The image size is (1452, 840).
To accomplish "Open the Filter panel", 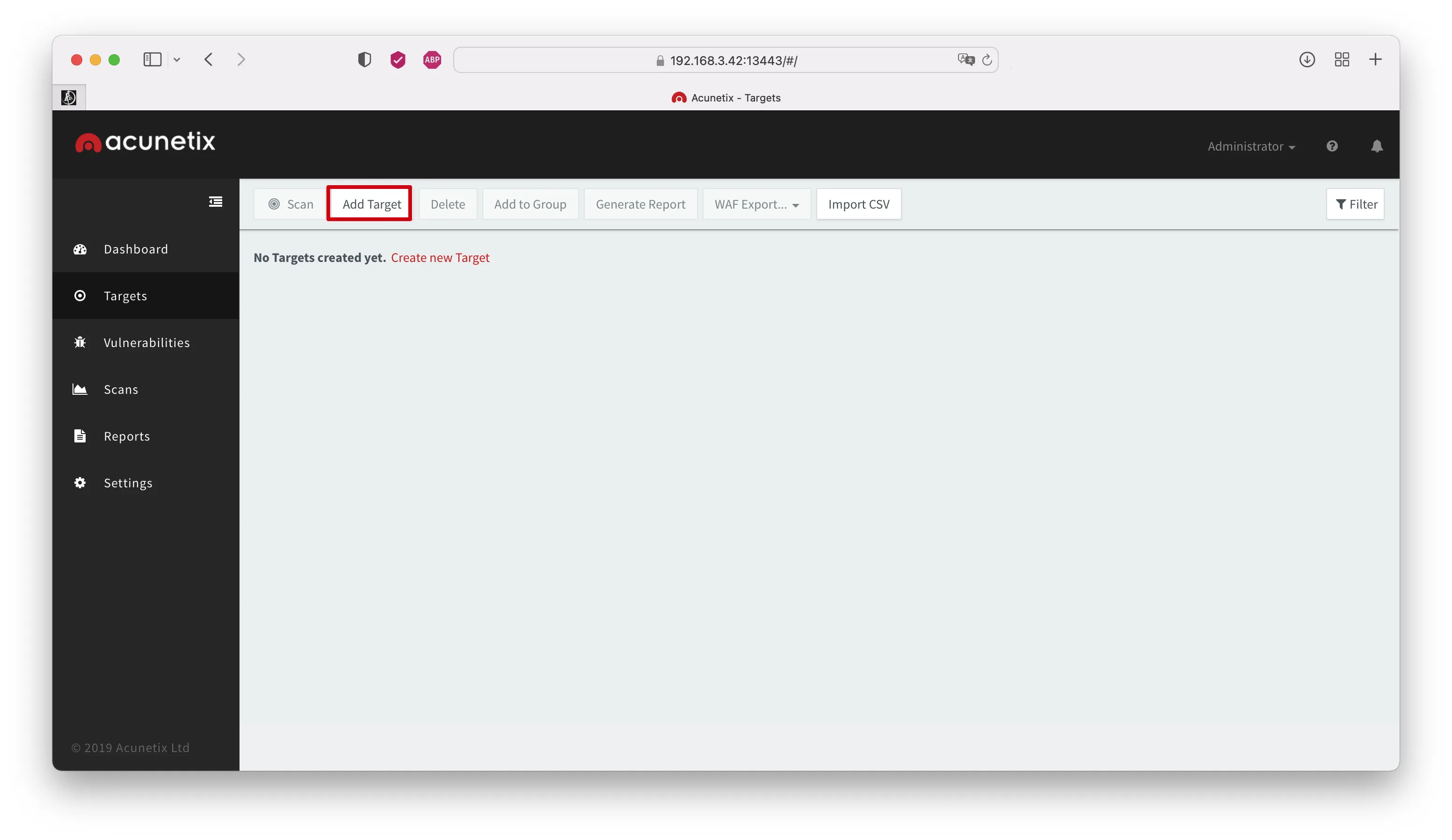I will tap(1355, 204).
